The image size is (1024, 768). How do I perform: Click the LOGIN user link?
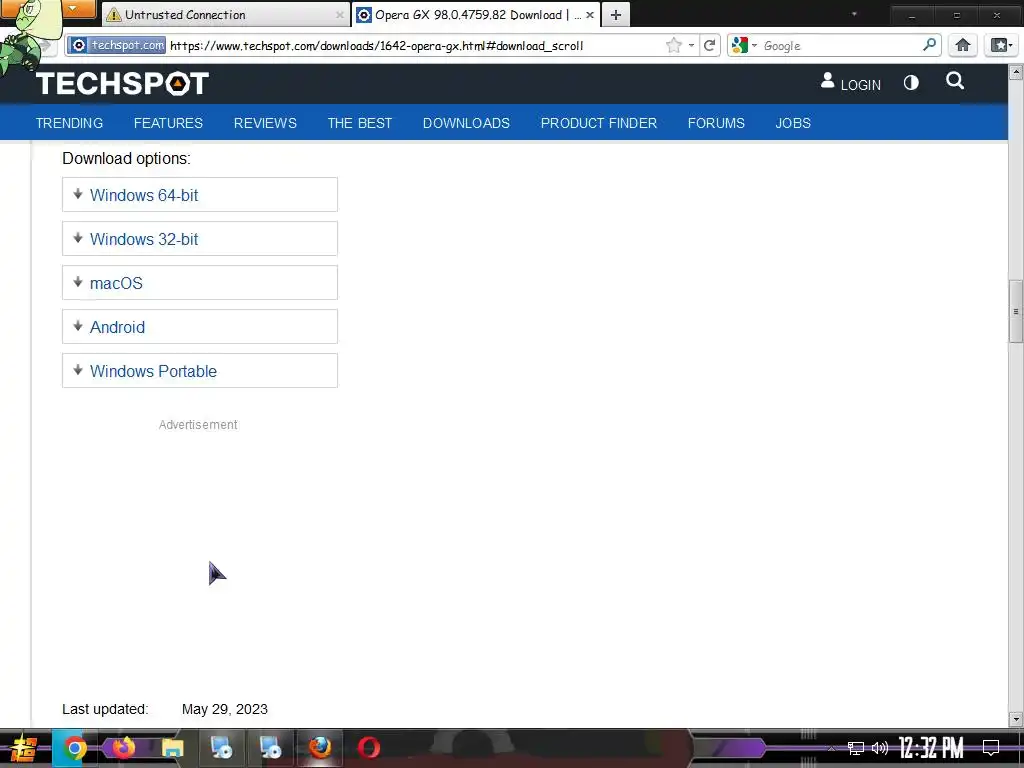[x=851, y=83]
